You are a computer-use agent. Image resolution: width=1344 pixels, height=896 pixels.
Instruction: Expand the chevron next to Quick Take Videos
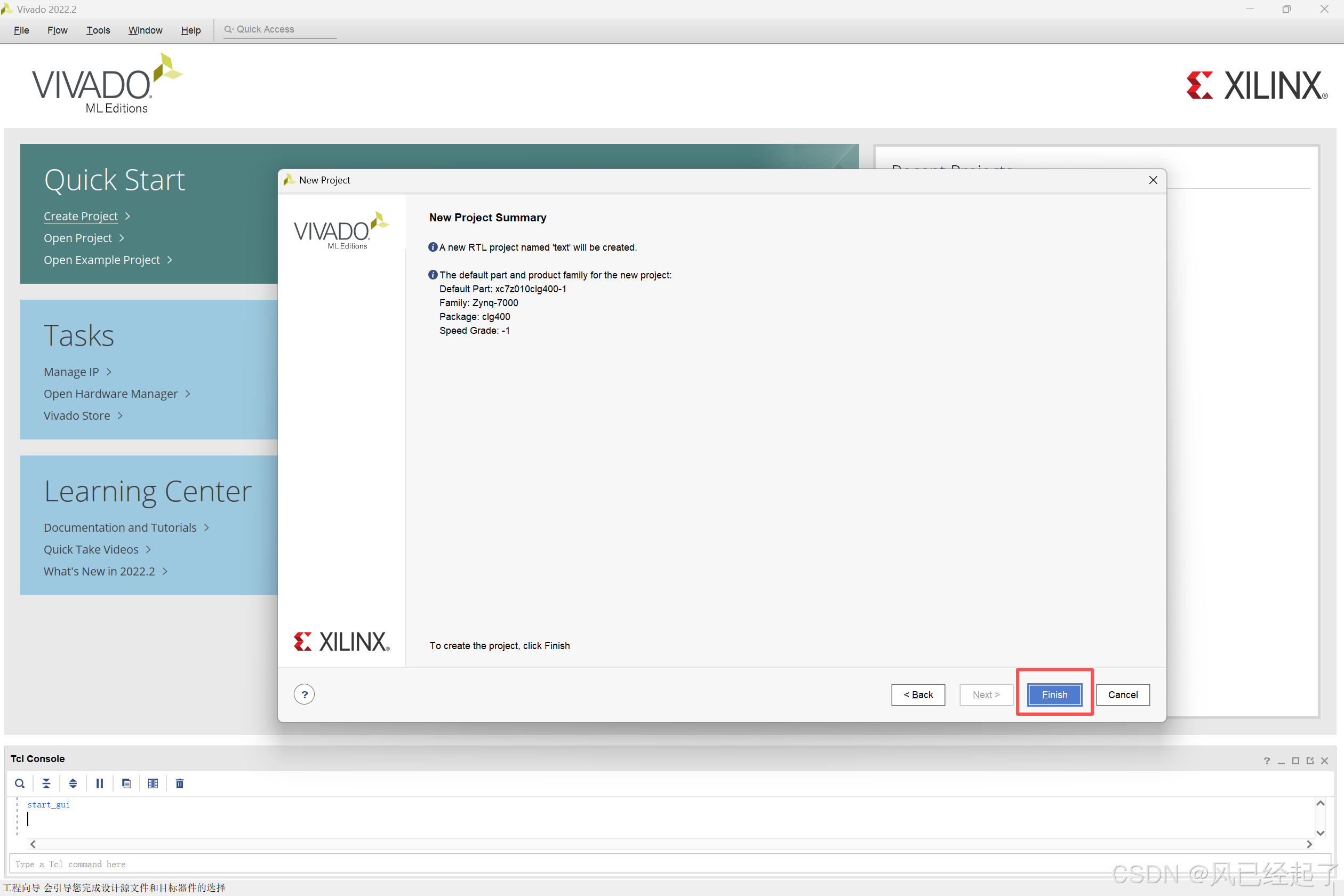pos(148,549)
